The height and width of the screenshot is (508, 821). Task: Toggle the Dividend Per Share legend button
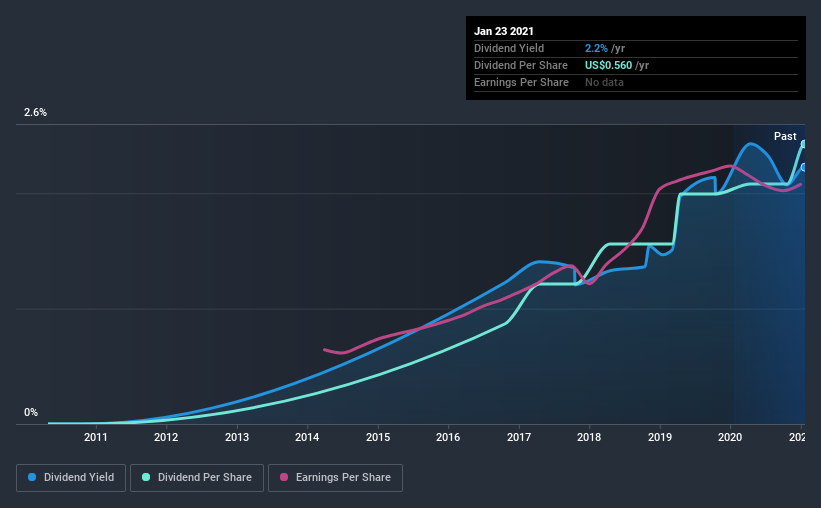point(197,478)
